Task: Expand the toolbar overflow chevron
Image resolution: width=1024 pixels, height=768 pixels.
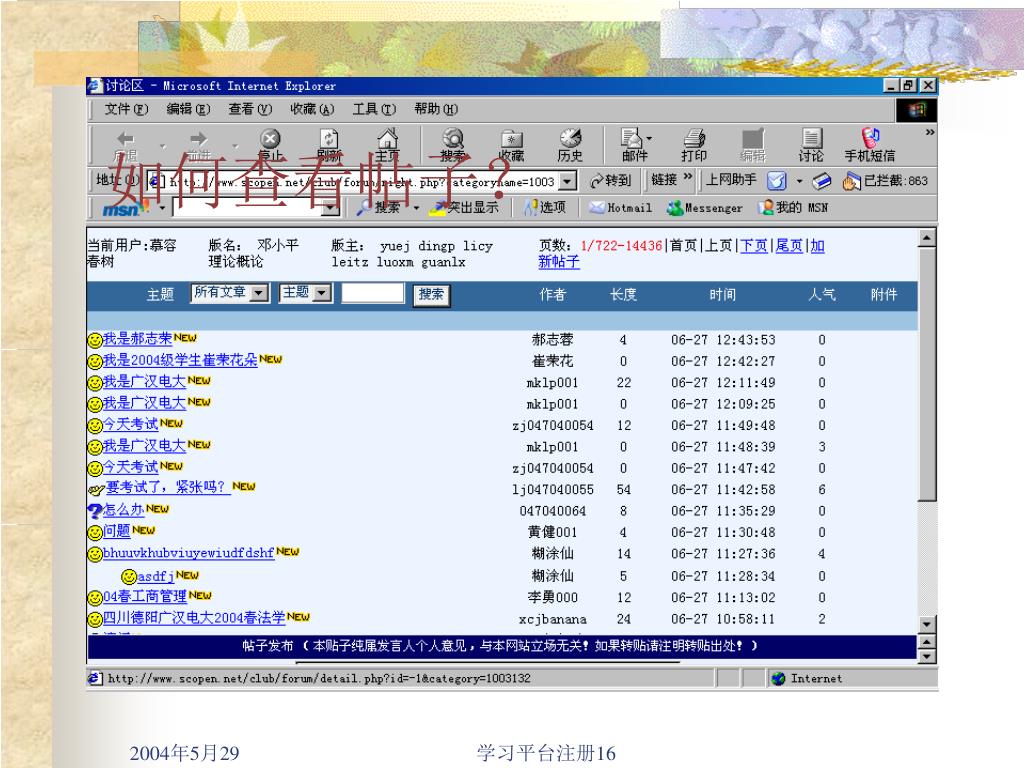Action: click(930, 133)
